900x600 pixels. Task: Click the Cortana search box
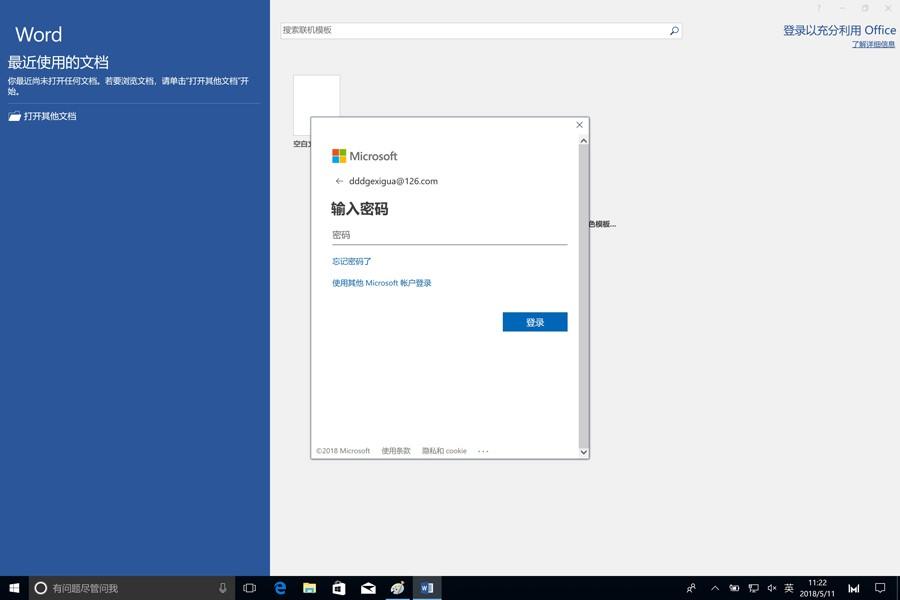pyautogui.click(x=132, y=588)
